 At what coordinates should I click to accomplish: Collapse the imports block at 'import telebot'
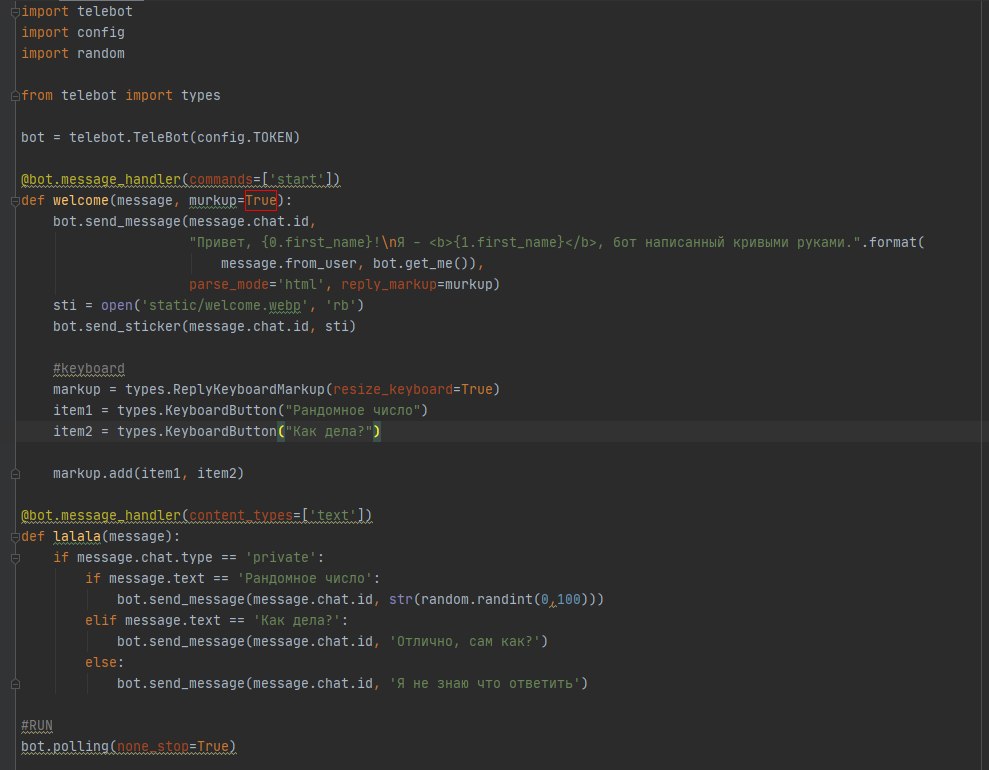(x=15, y=12)
